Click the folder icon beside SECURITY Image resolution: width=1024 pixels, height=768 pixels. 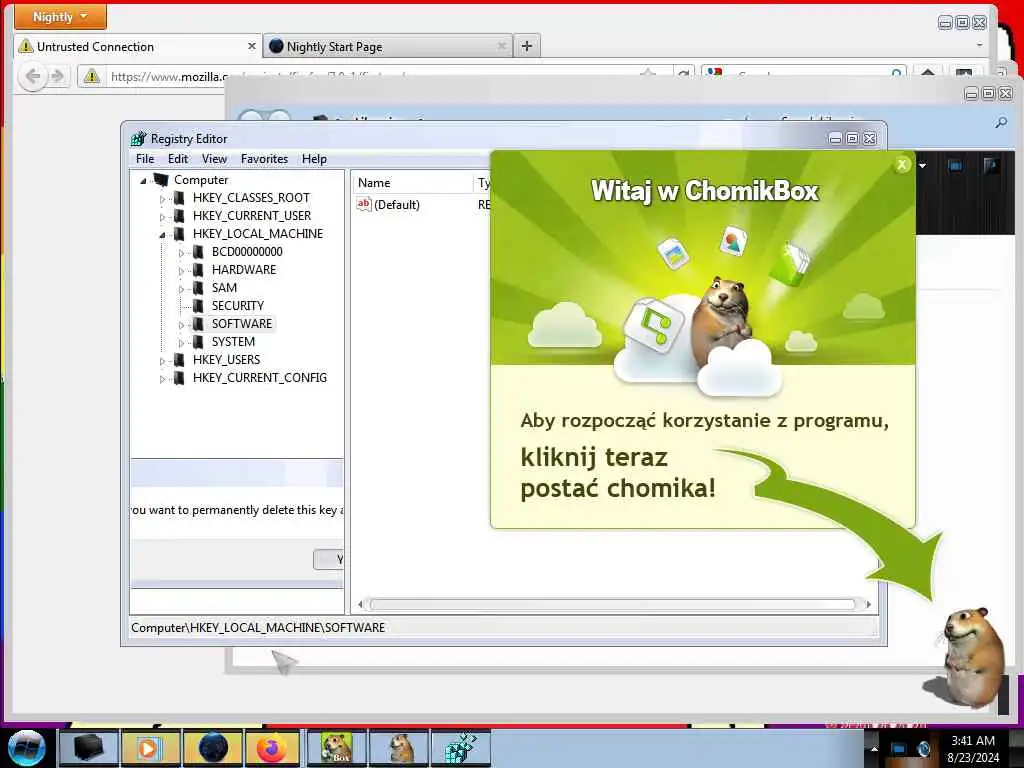[x=198, y=306]
